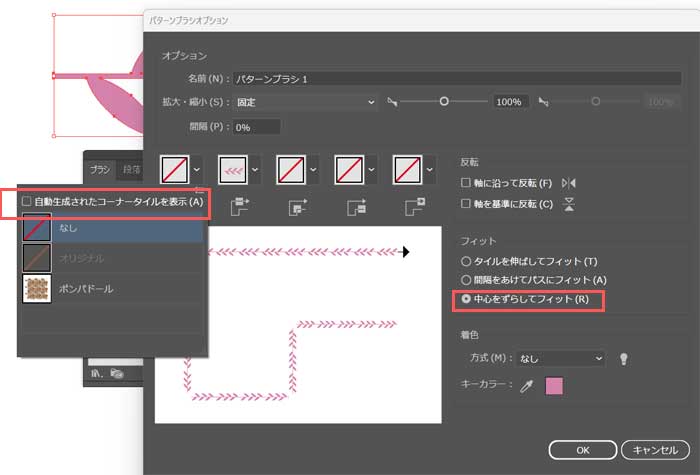Click the 名前 field with パターンブラシ 1
Viewport: 700px width, 475px height.
coord(457,79)
